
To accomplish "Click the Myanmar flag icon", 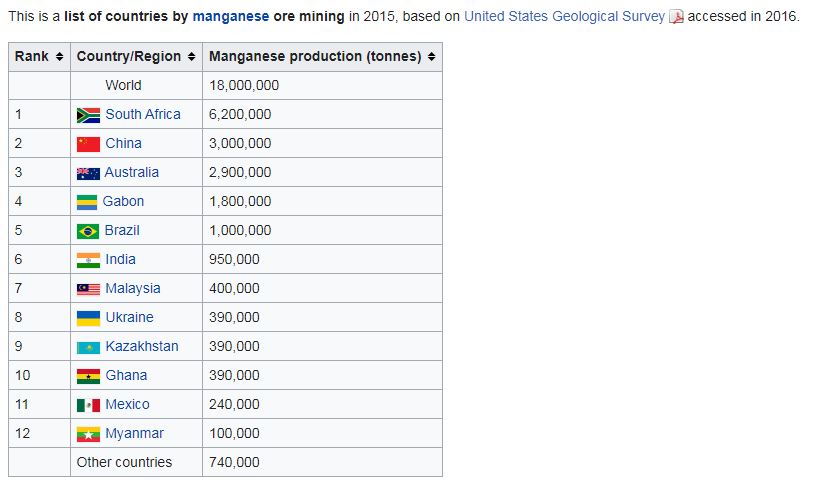I will coord(88,434).
